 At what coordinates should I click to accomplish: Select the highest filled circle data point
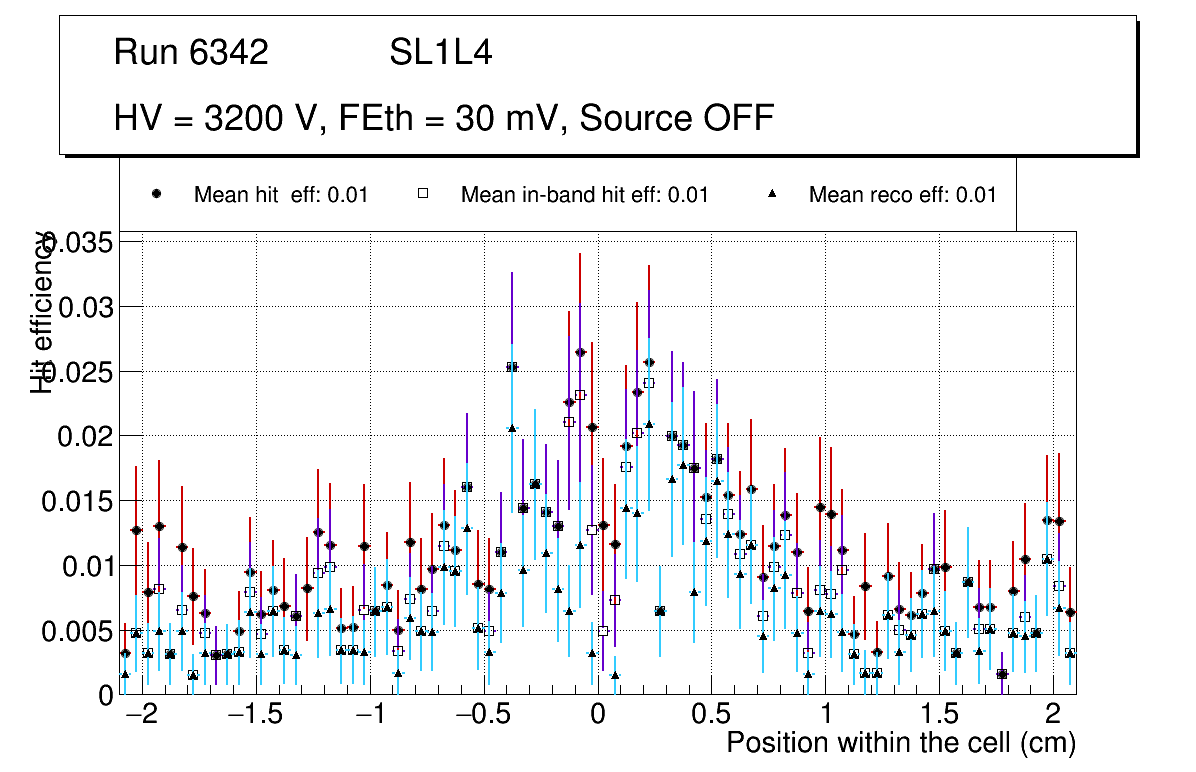click(x=580, y=352)
